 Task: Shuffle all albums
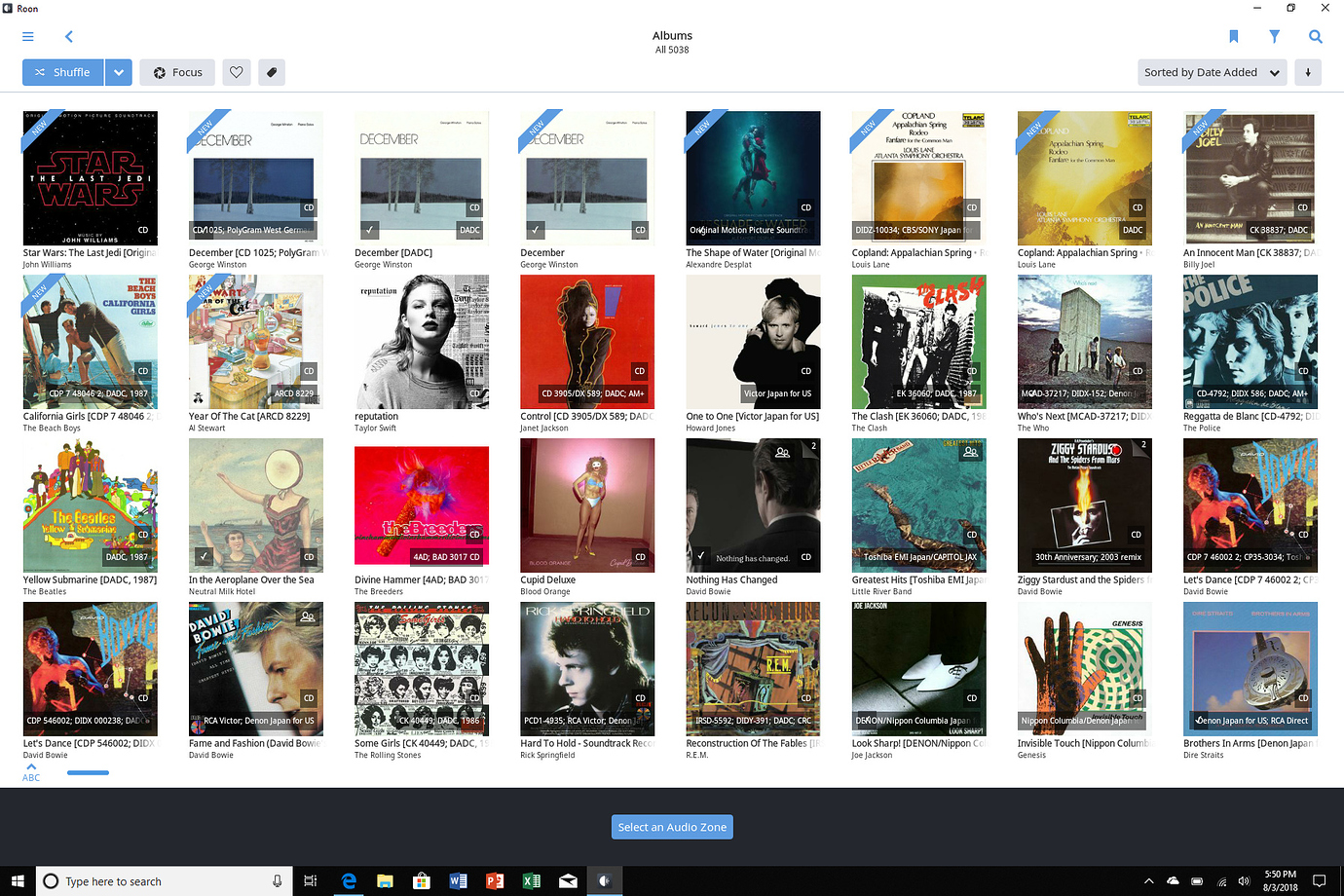[63, 72]
